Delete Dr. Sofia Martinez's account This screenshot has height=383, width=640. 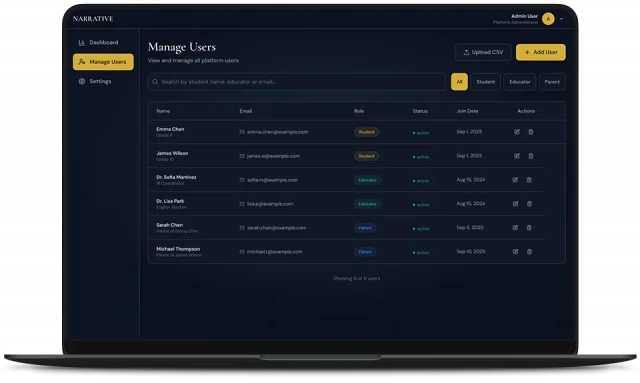coord(529,180)
